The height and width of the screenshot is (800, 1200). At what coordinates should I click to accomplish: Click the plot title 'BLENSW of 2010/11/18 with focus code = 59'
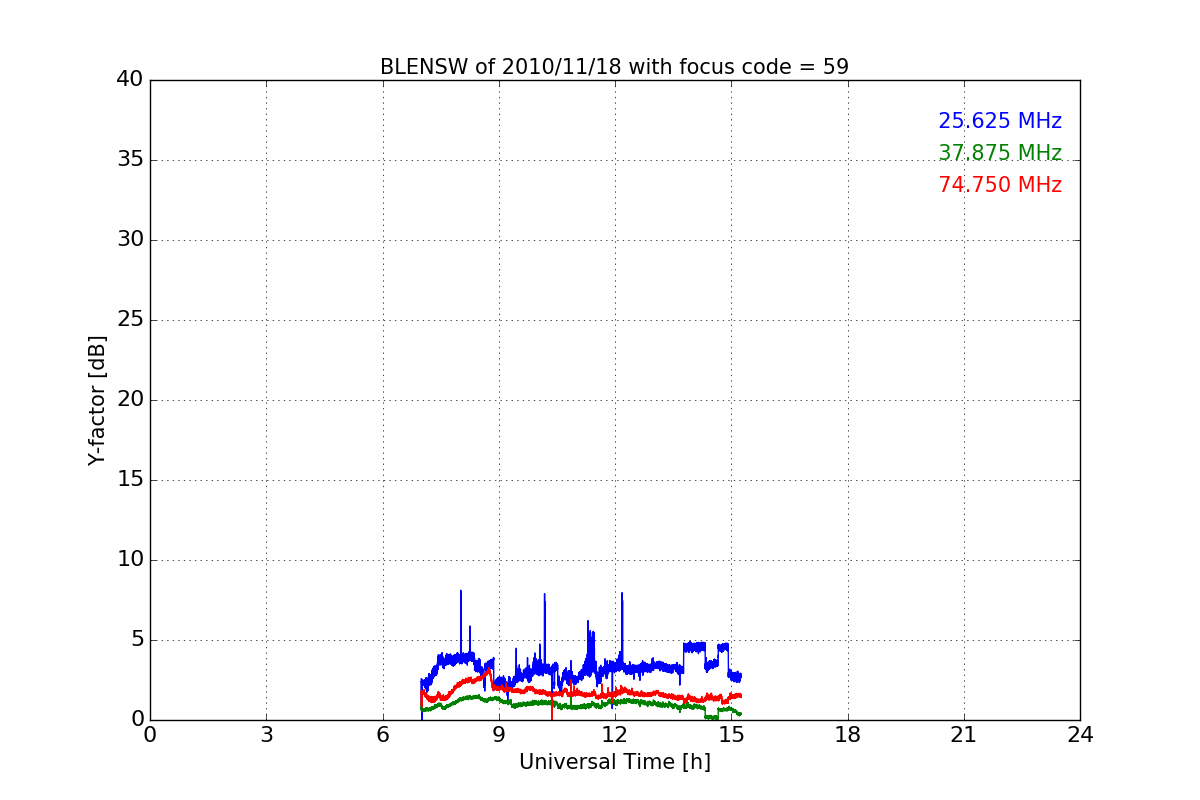tap(614, 67)
